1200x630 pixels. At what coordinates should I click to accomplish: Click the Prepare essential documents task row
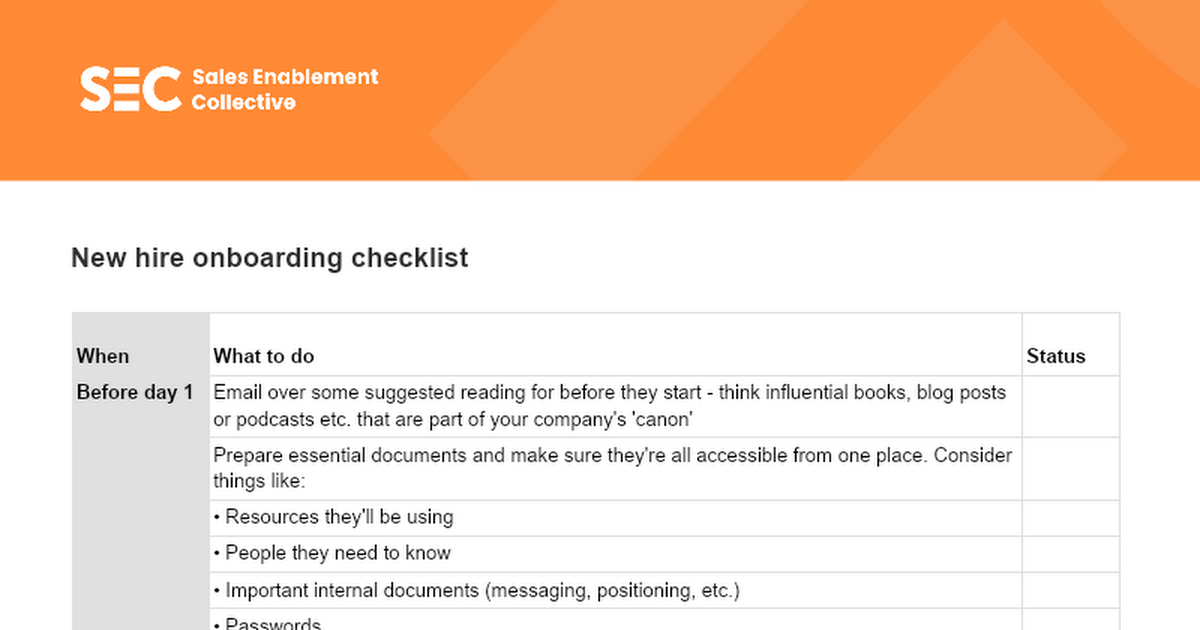(x=615, y=468)
